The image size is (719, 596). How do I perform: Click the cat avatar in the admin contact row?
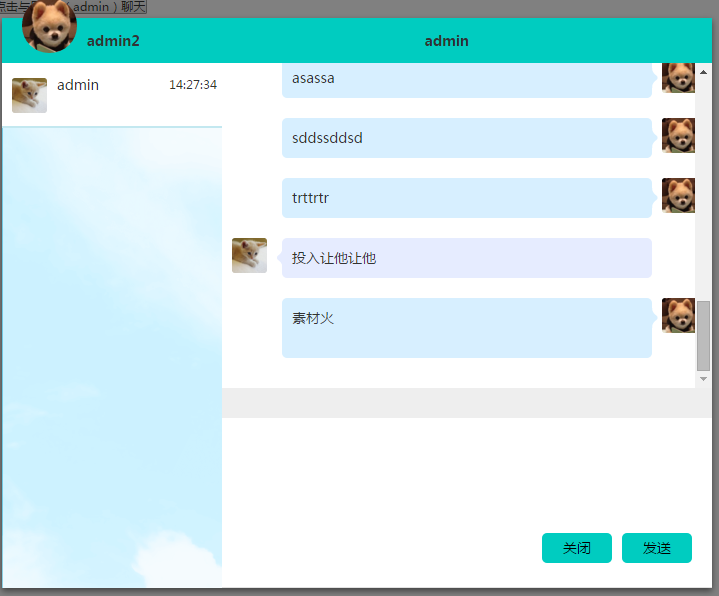point(29,95)
